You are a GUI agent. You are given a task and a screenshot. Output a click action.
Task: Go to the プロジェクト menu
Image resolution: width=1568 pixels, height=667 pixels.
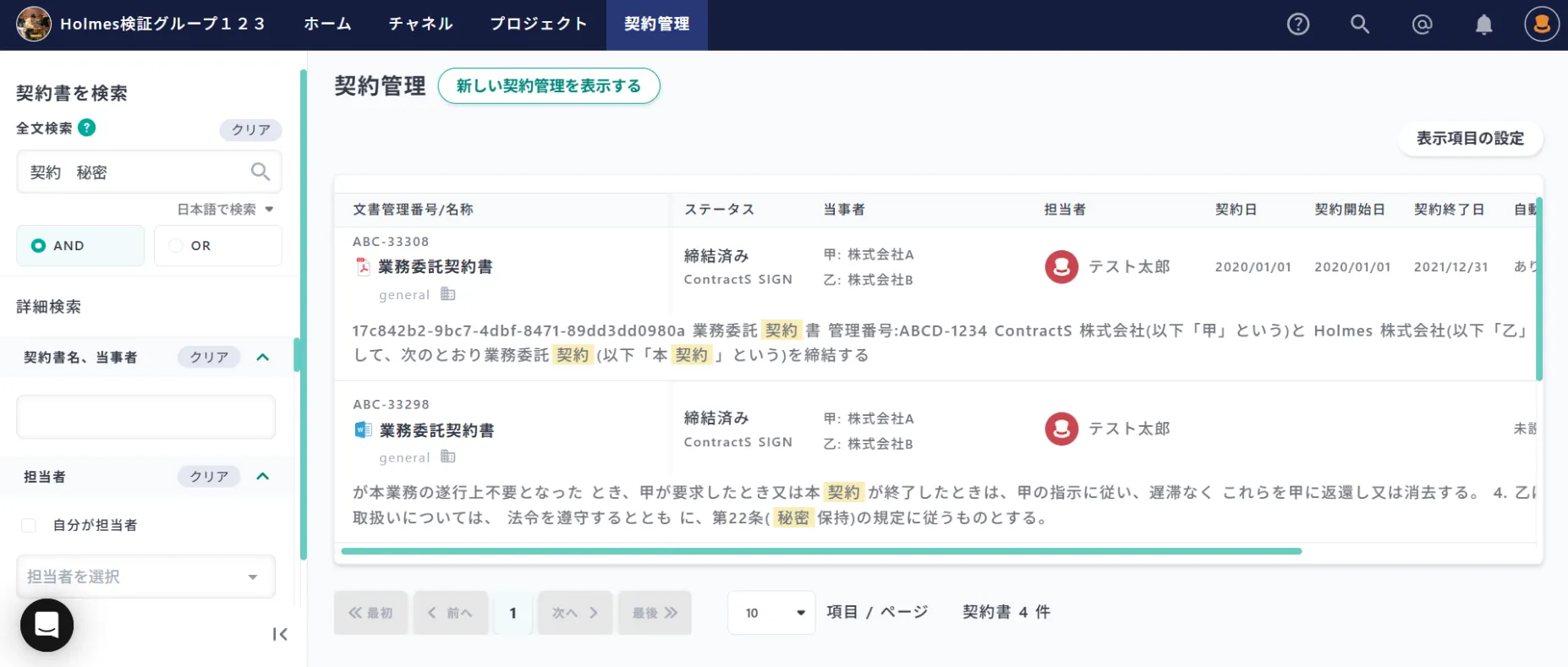539,25
